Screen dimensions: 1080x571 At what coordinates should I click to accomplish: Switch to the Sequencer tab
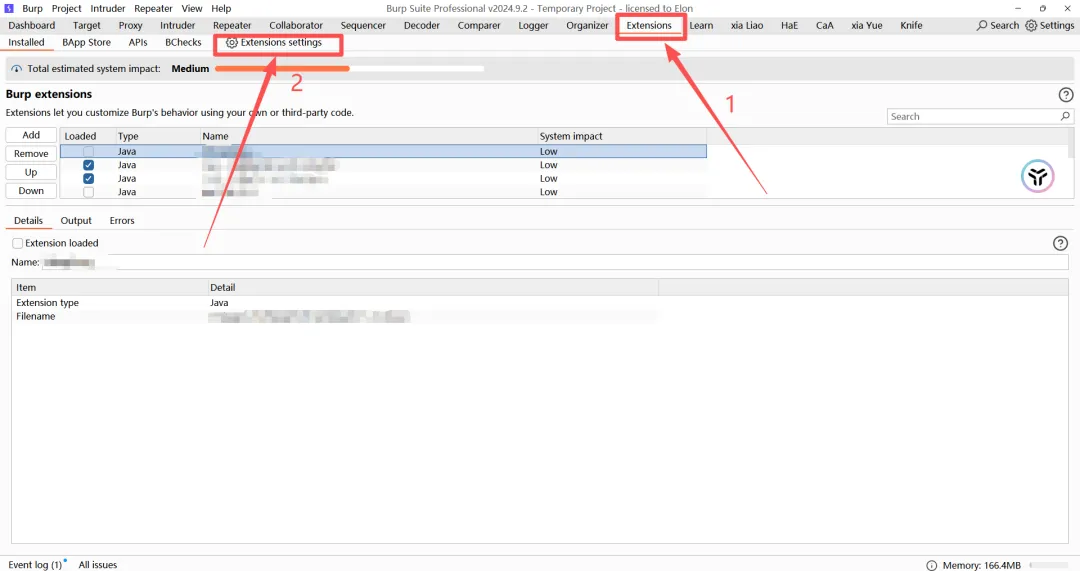tap(363, 25)
